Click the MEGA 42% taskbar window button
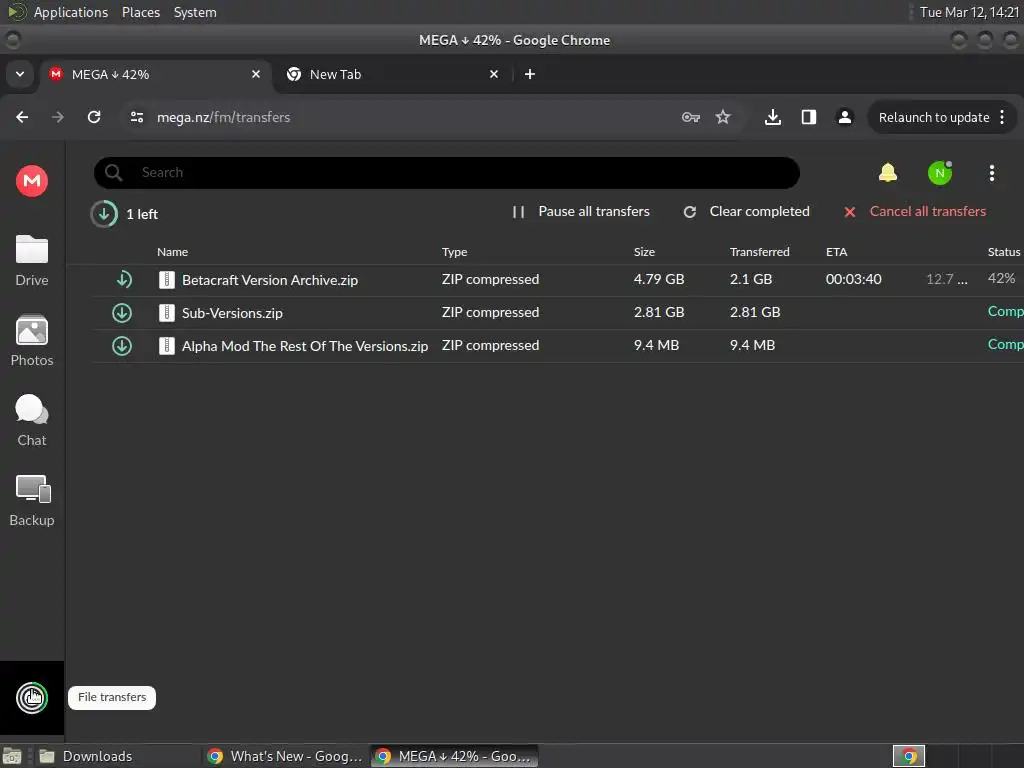Viewport: 1024px width, 768px height. coord(455,756)
